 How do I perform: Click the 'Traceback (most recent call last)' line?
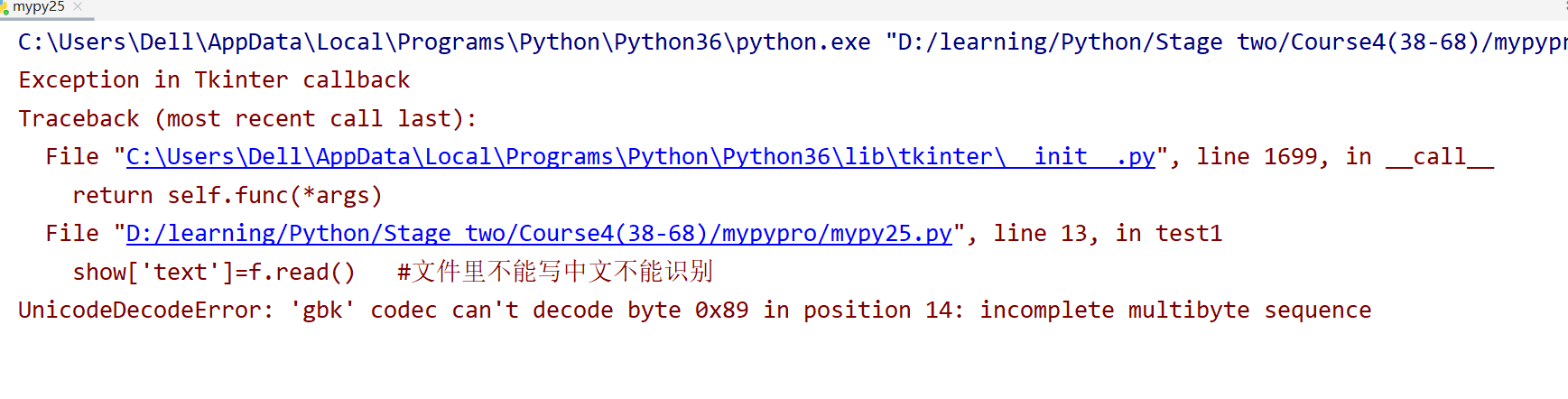coord(247,119)
